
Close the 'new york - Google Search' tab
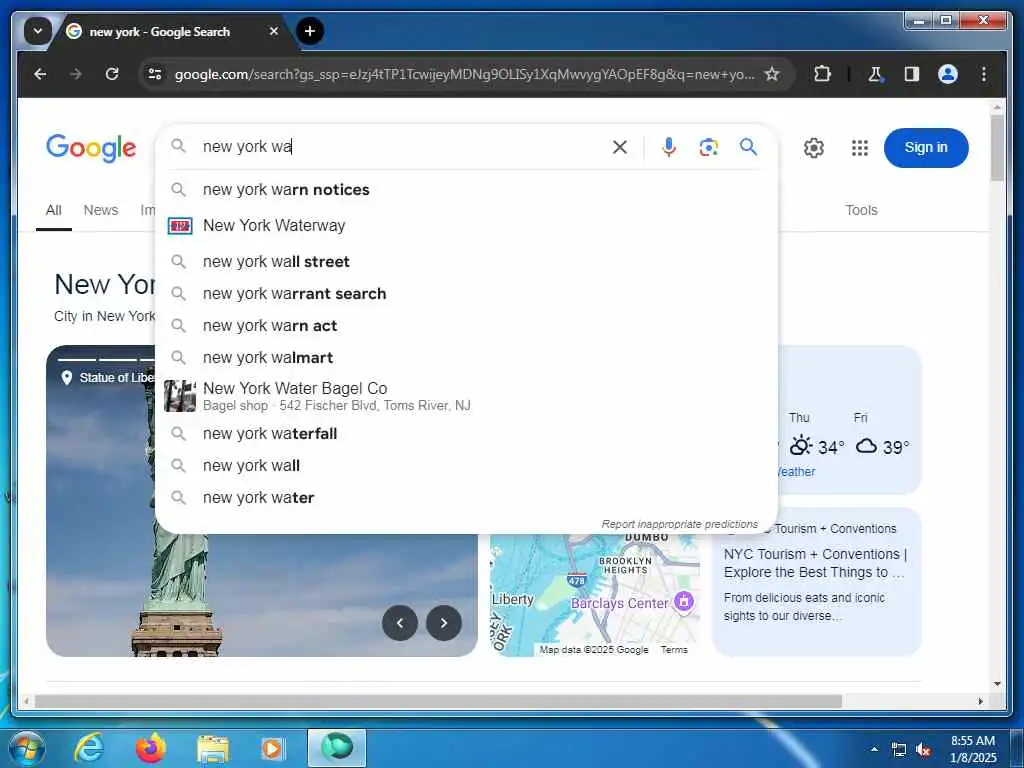274,31
